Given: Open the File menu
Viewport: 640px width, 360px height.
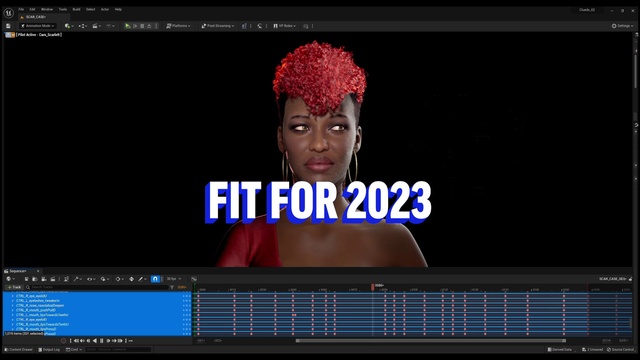Looking at the screenshot, I should 21,9.
